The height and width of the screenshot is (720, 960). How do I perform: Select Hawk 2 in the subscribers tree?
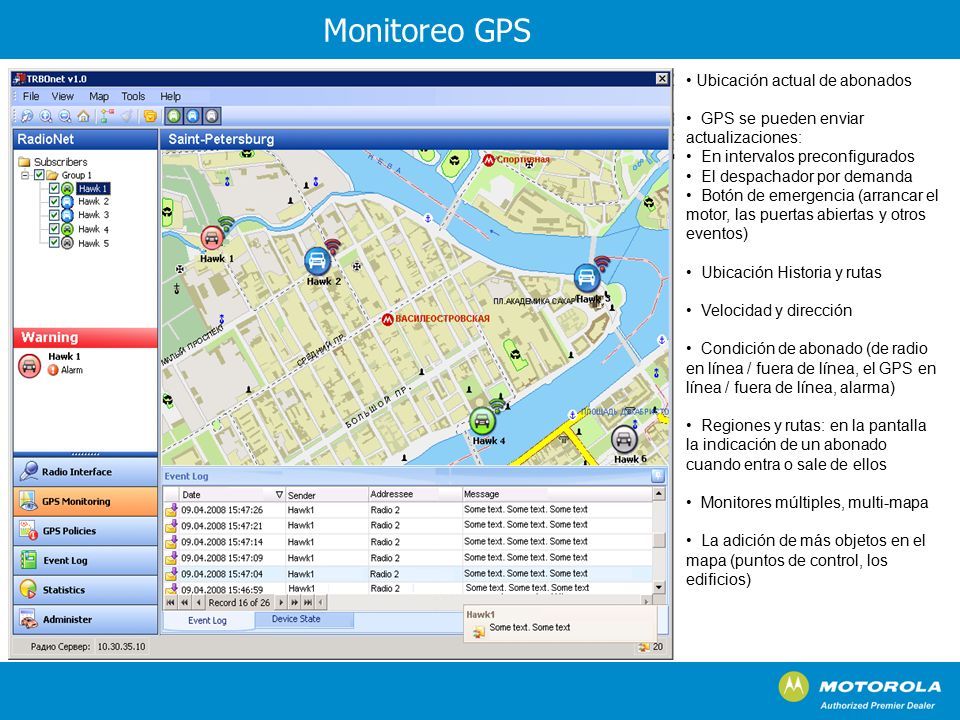point(93,201)
